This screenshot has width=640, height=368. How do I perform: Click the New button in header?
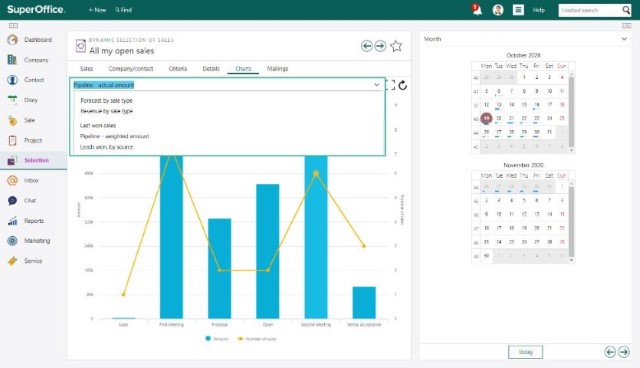point(97,10)
